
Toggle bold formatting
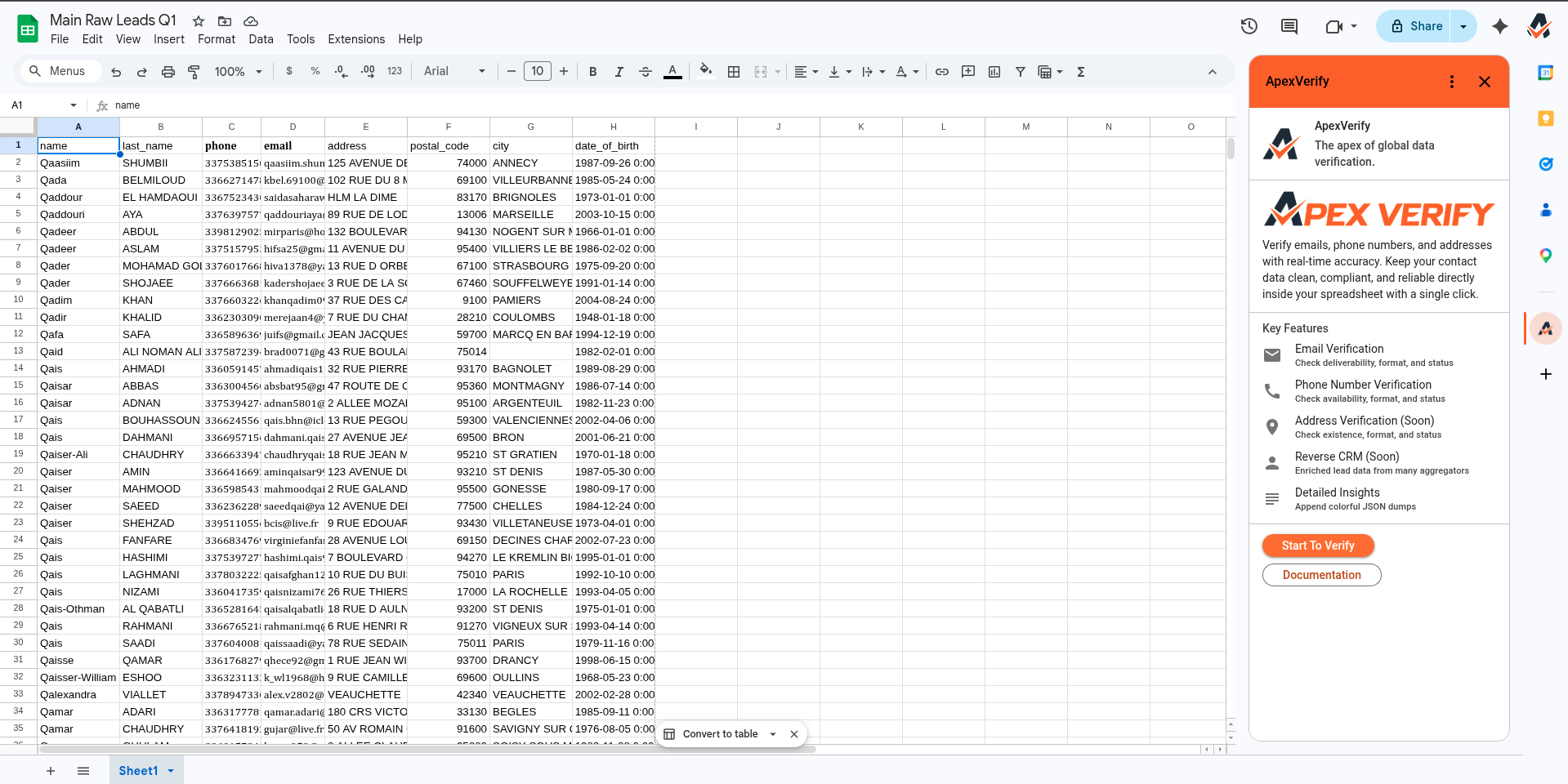click(x=592, y=72)
